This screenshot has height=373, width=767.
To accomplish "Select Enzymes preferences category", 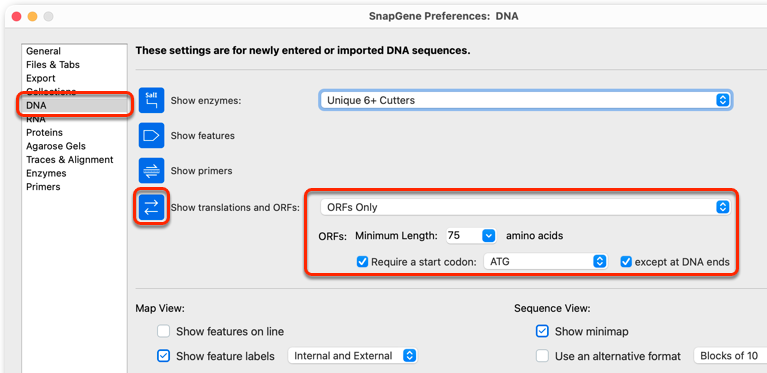I will click(74, 174).
